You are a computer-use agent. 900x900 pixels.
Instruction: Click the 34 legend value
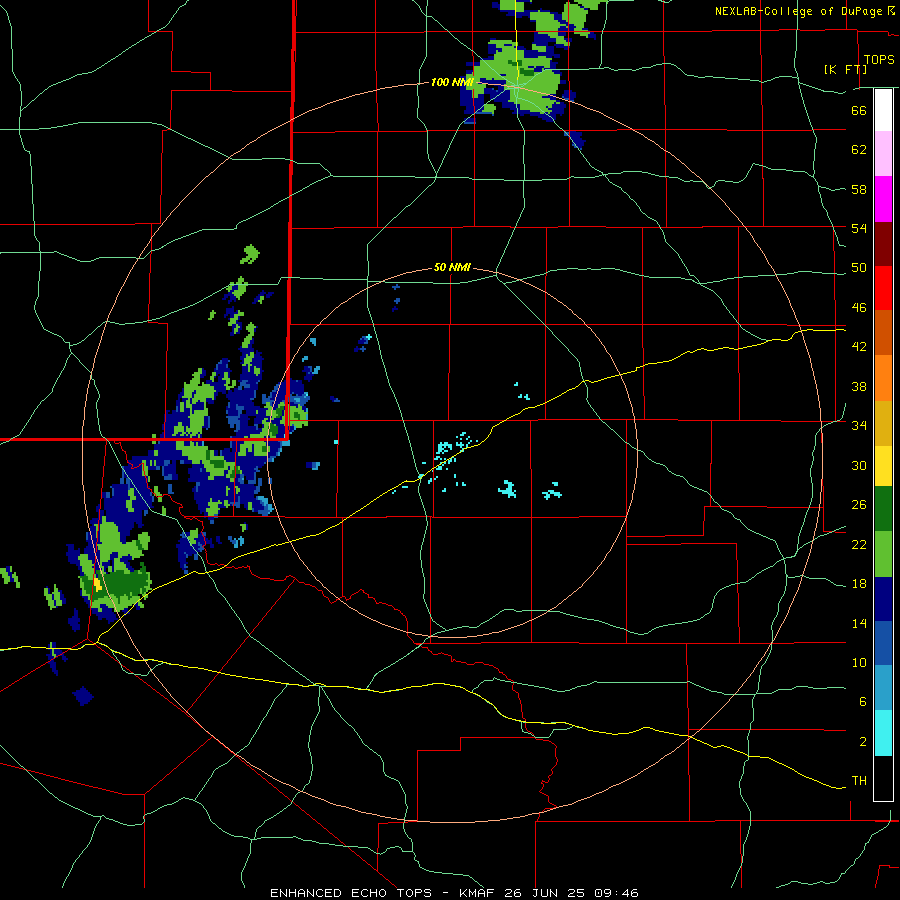point(859,426)
